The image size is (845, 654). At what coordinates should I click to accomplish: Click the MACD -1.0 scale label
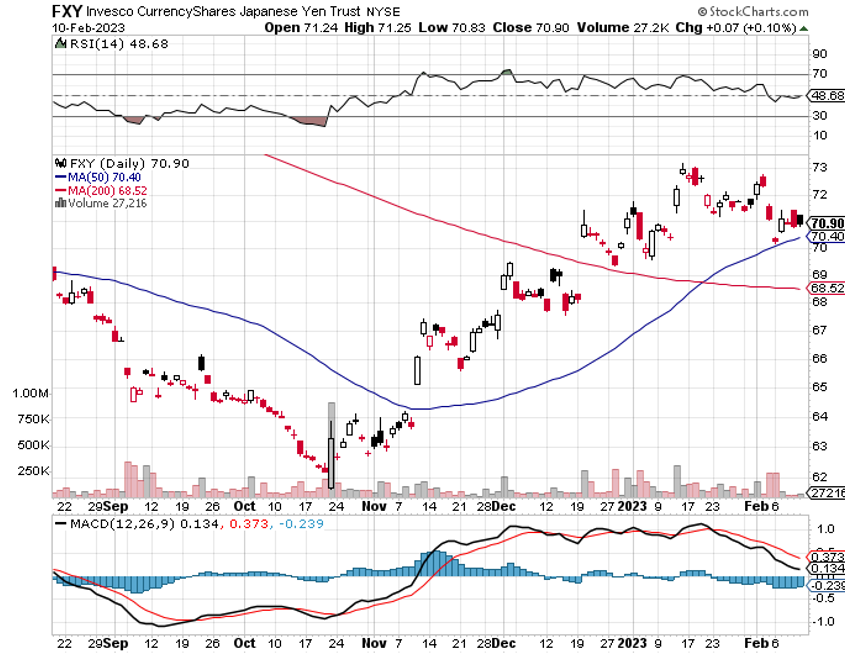(x=823, y=622)
